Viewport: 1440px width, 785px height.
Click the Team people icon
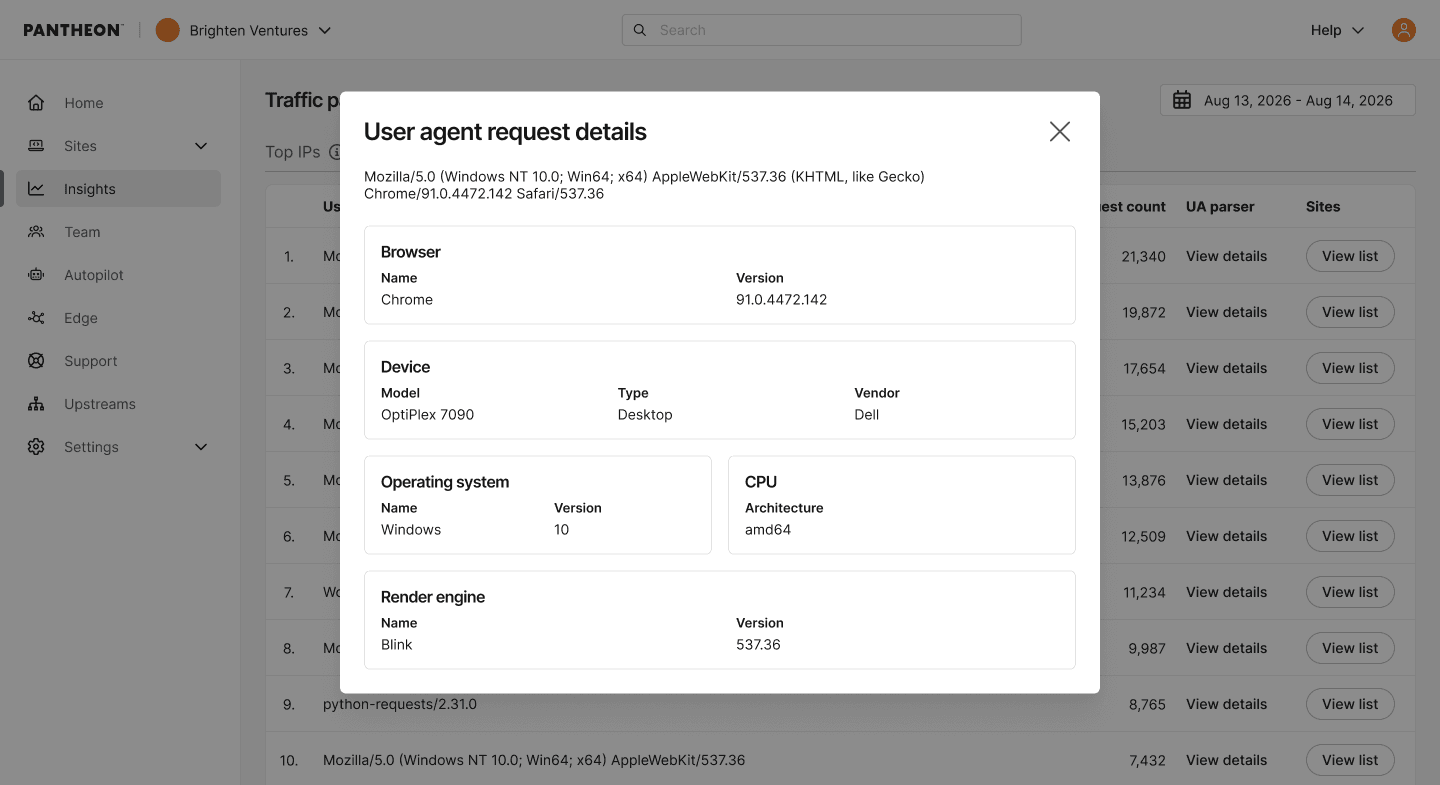click(x=36, y=232)
